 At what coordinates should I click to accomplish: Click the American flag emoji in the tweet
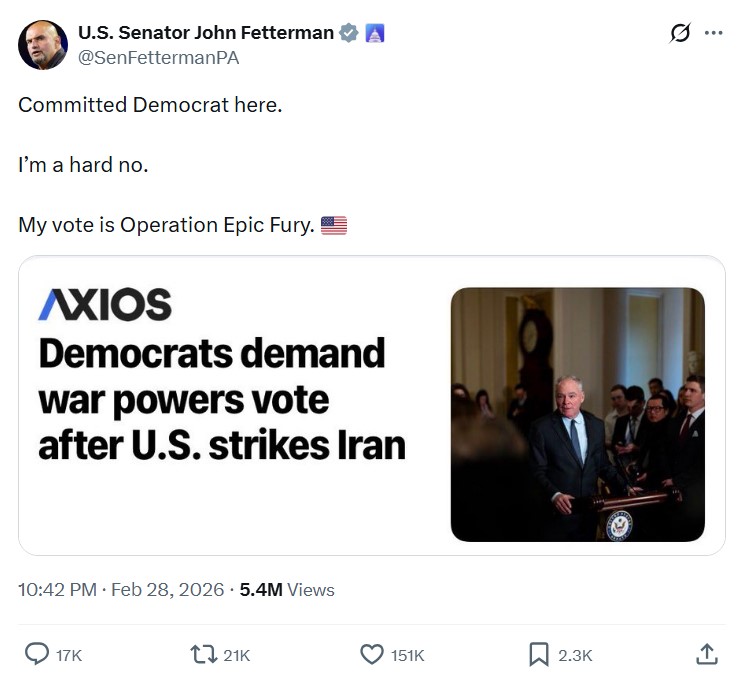[x=334, y=226]
